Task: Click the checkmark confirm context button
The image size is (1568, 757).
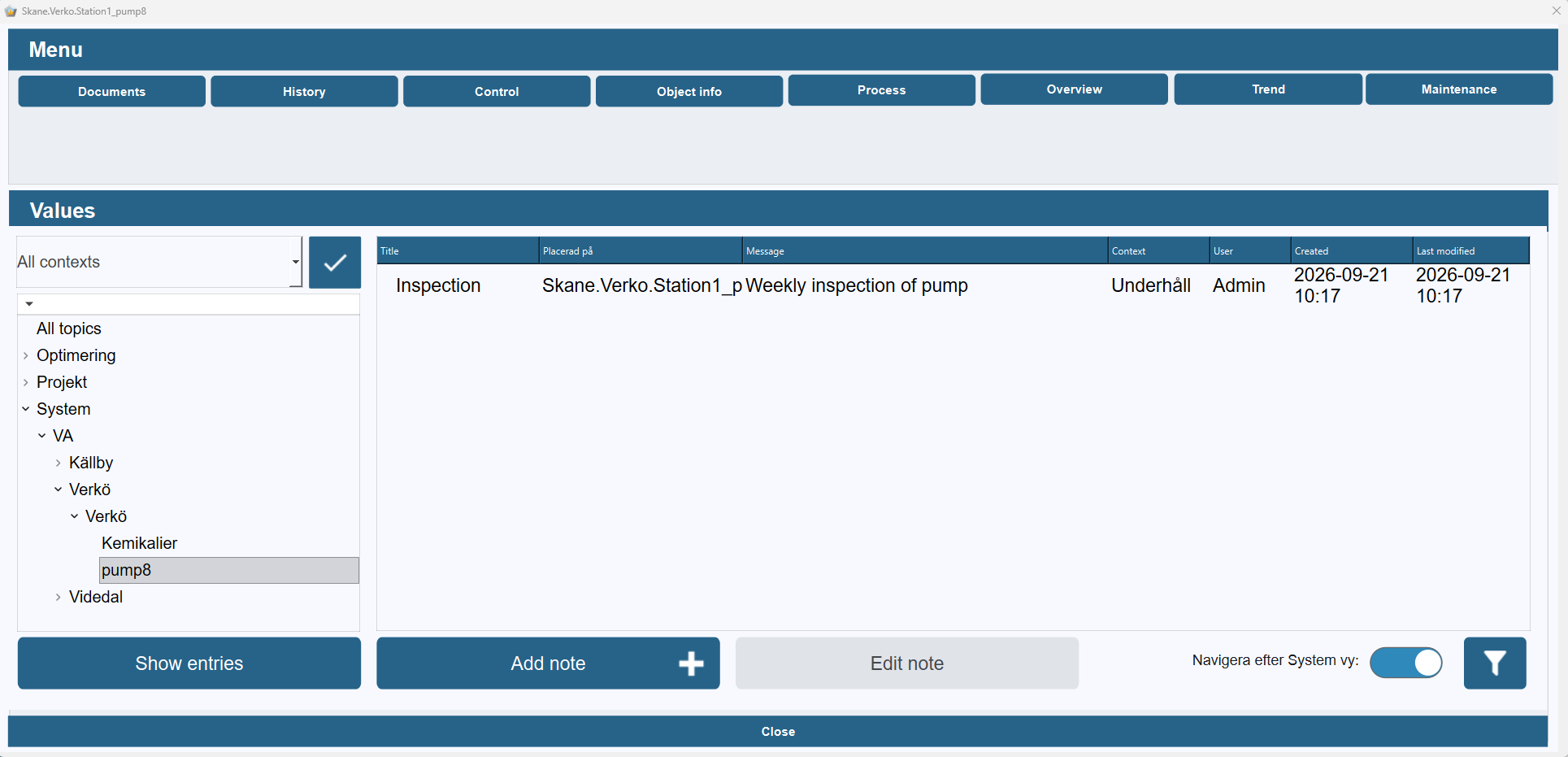Action: coord(335,263)
